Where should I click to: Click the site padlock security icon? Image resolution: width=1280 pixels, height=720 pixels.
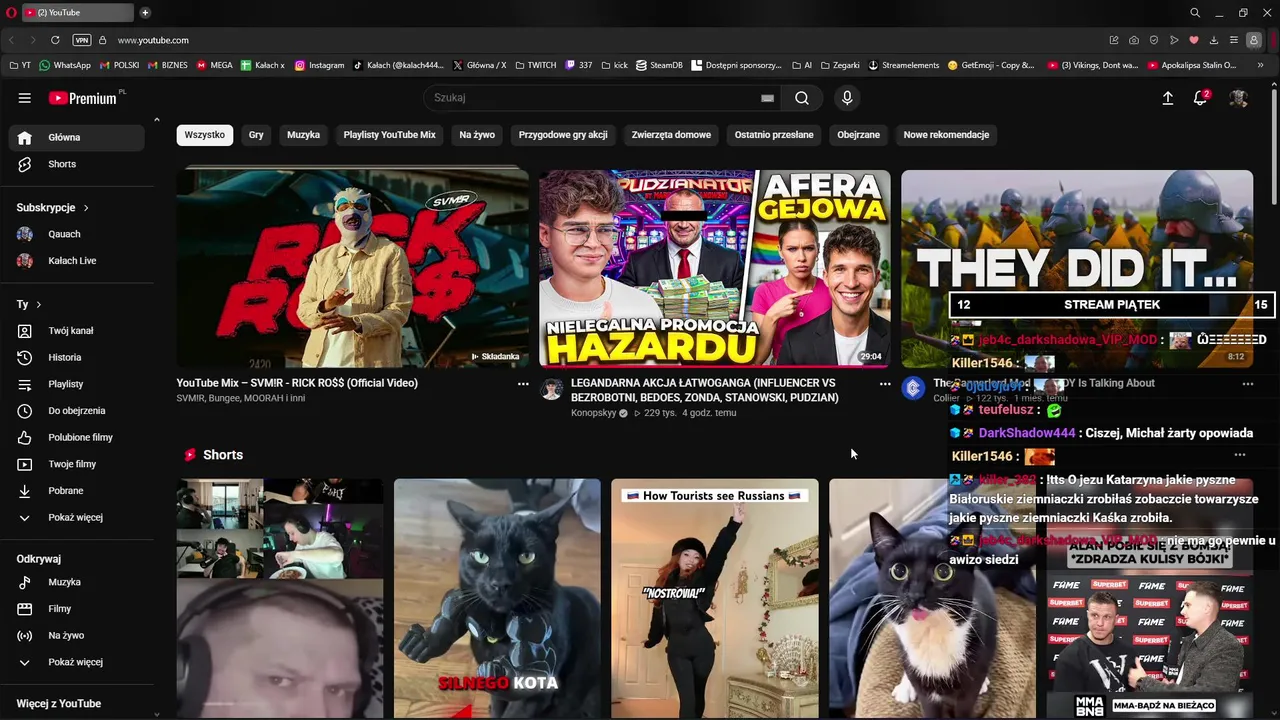[x=102, y=40]
